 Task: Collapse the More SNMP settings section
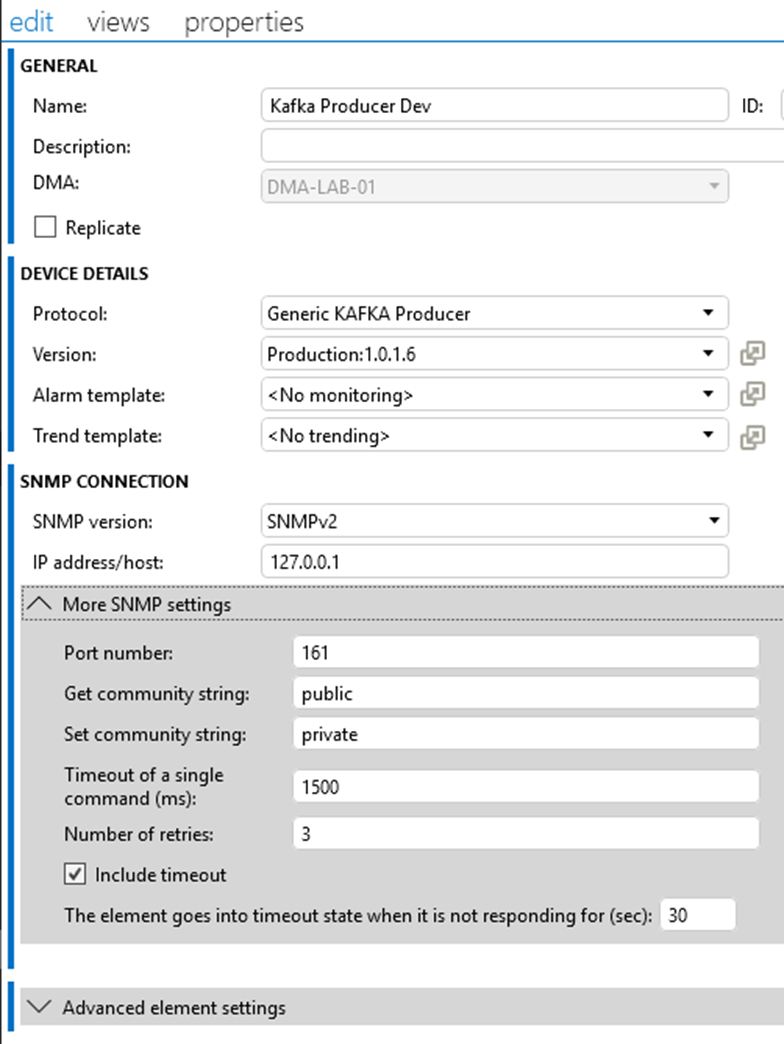[x=40, y=604]
